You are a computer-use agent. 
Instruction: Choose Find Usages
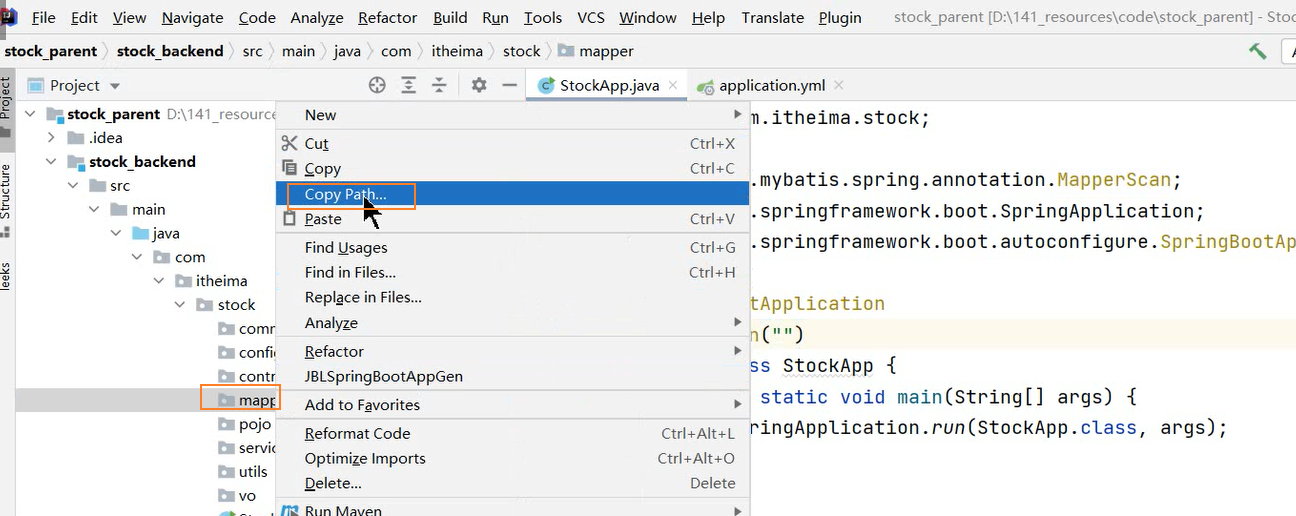click(x=513, y=247)
